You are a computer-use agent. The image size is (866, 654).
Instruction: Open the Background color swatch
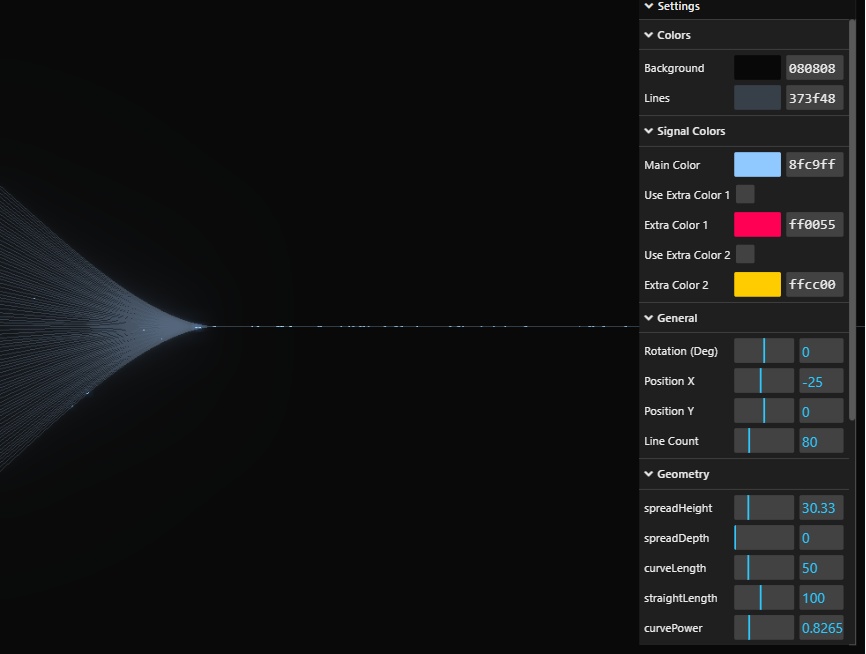pyautogui.click(x=757, y=68)
